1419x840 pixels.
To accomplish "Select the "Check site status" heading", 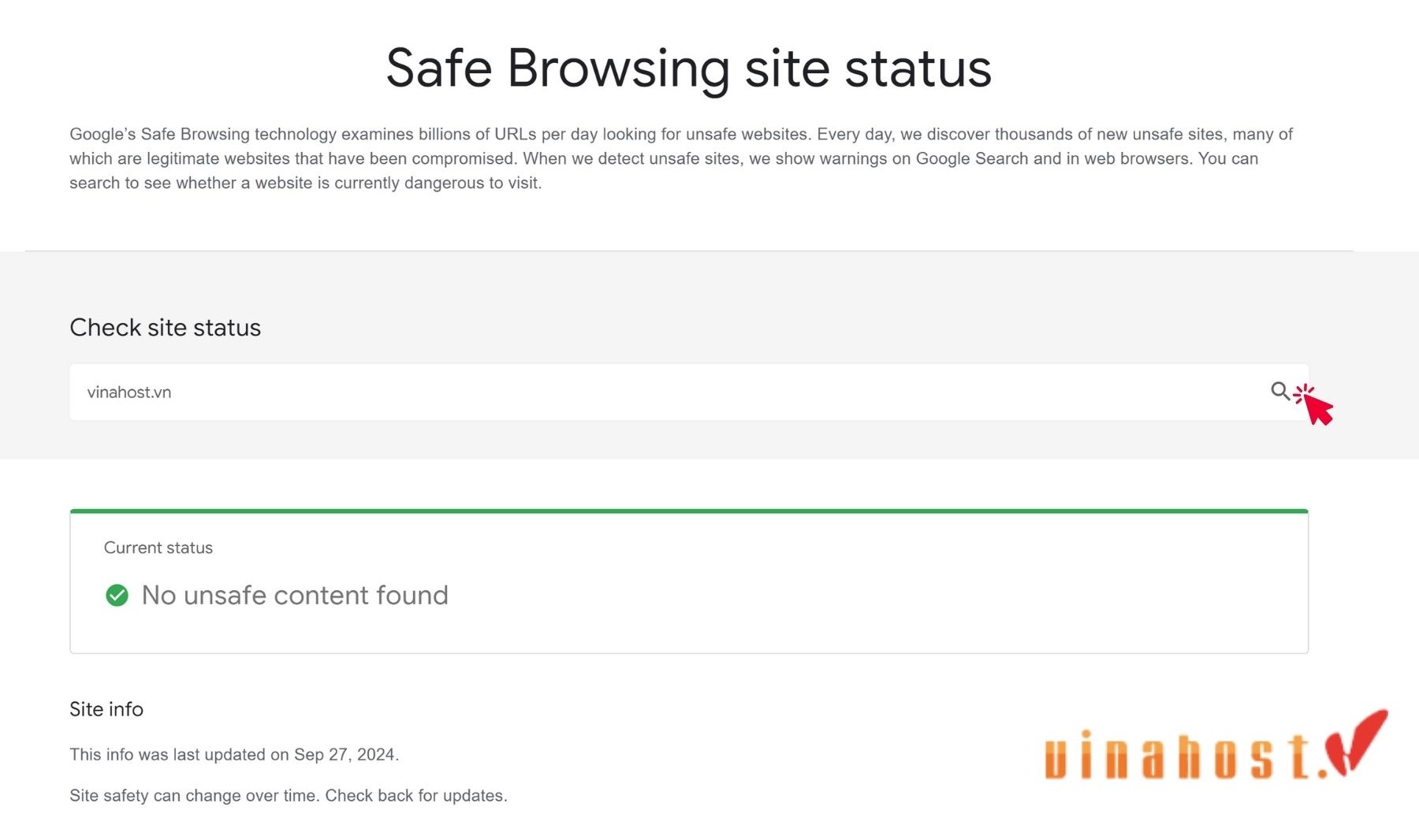I will [165, 327].
